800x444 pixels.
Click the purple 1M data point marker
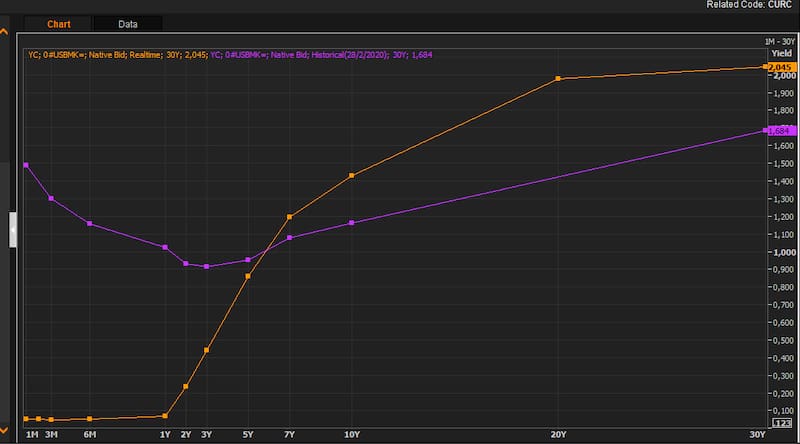(x=26, y=165)
